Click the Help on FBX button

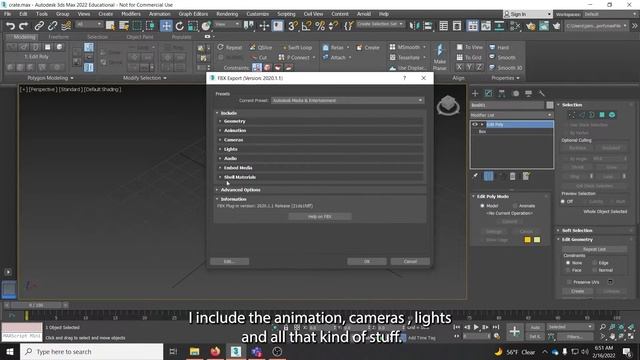pyautogui.click(x=320, y=216)
